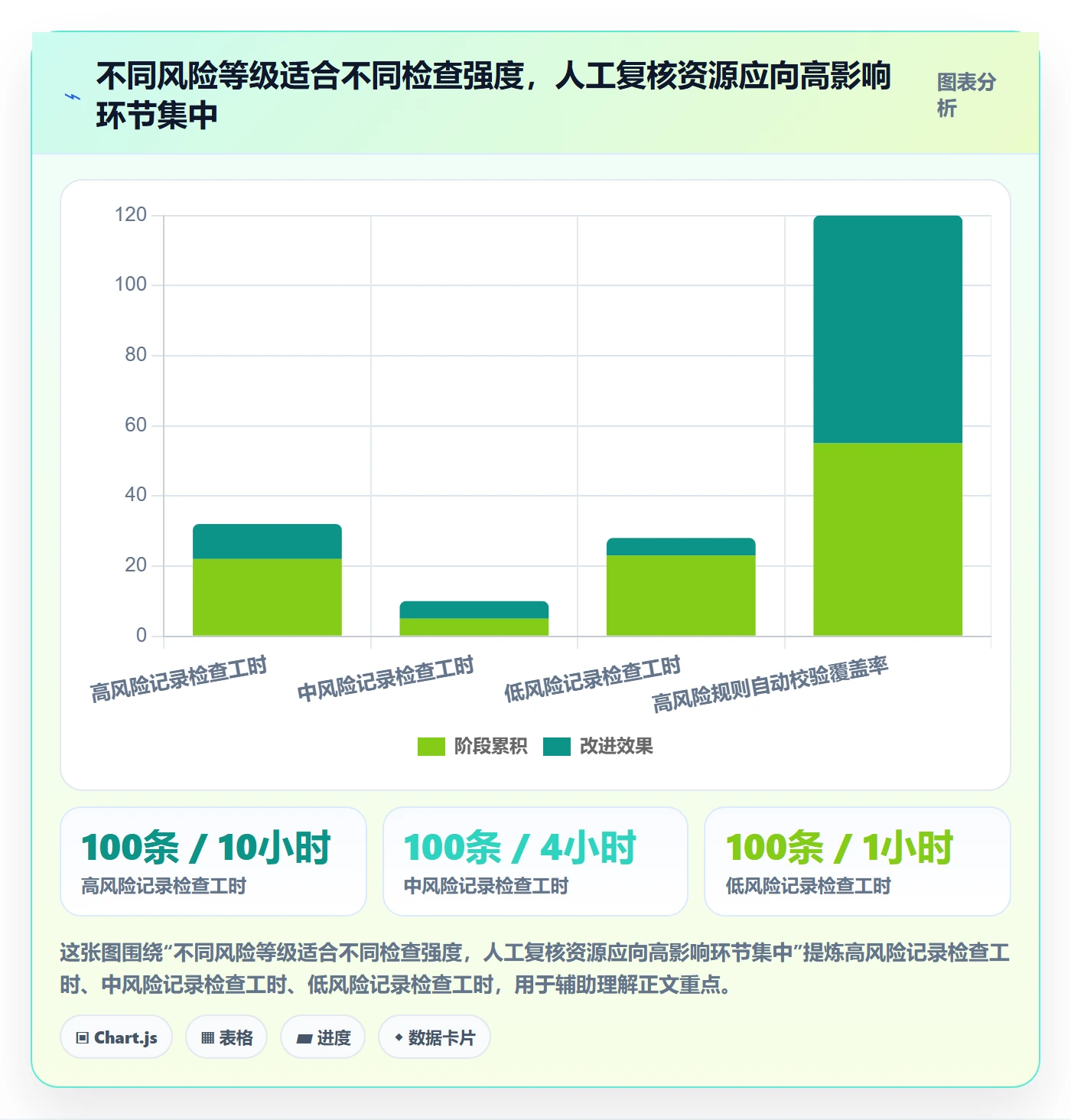The width and height of the screenshot is (1071, 1120).
Task: Click the 图表分析 label in header
Action: [x=967, y=95]
